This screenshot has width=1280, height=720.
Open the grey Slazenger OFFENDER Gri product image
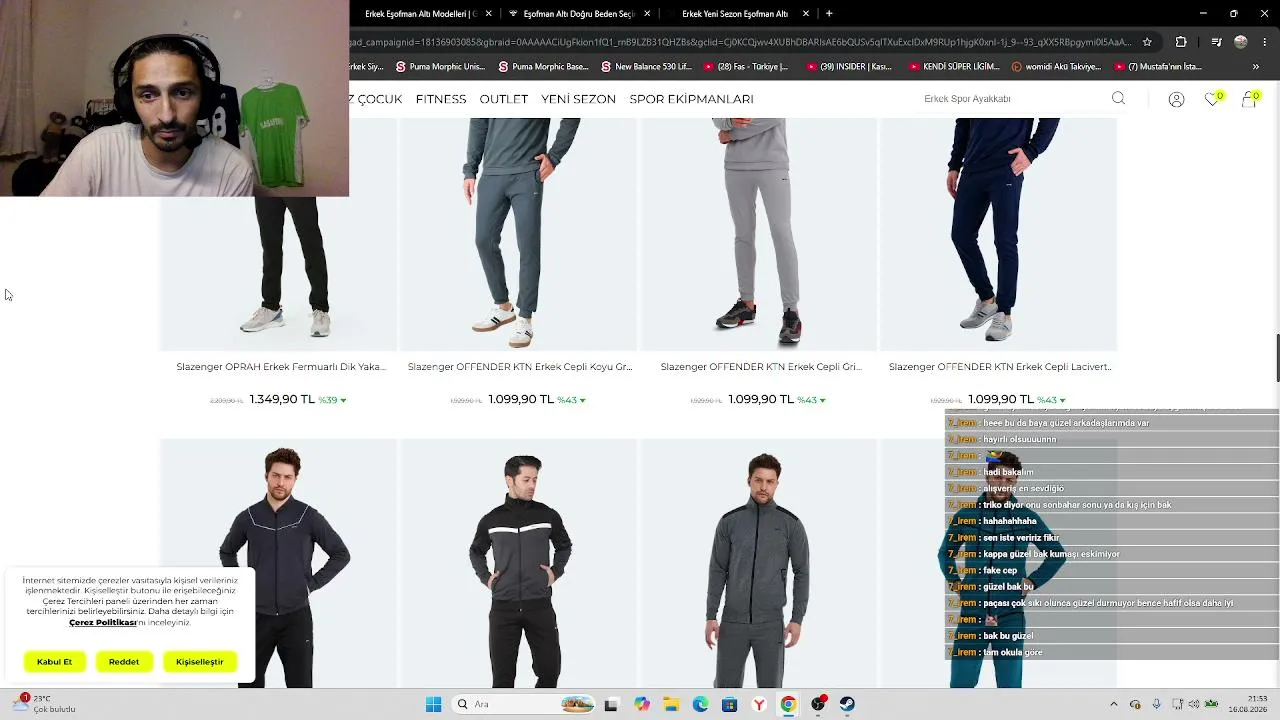click(759, 234)
